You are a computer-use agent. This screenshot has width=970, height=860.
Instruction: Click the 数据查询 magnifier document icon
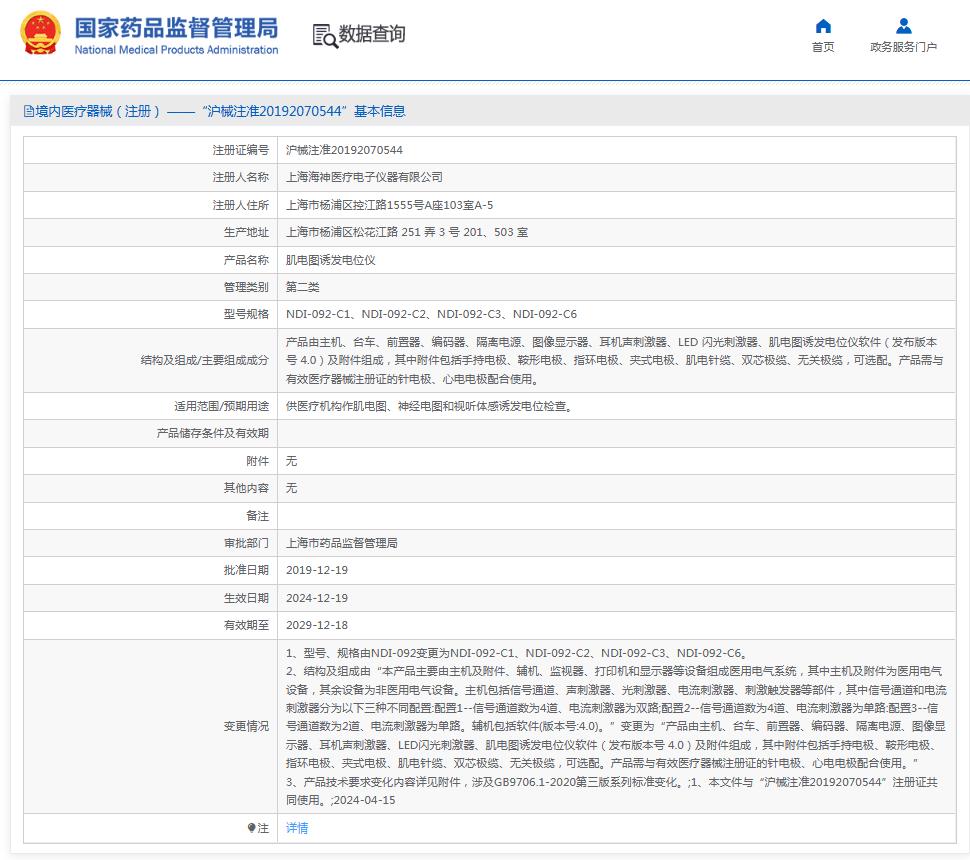325,36
